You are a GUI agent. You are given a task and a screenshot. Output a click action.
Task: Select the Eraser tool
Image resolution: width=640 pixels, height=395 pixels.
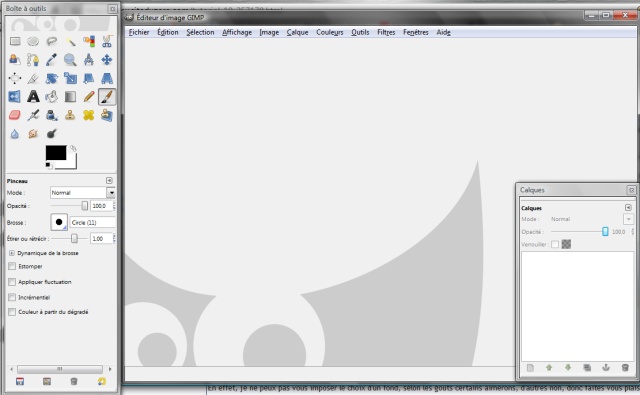(15, 115)
